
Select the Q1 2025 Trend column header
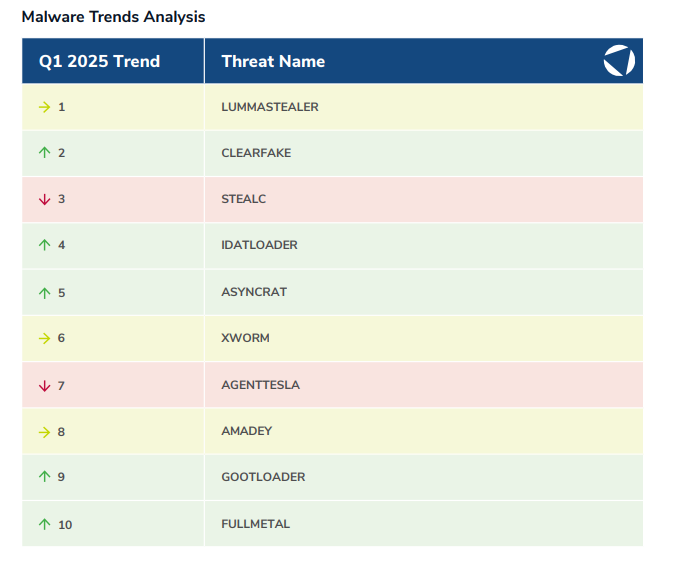coord(99,61)
